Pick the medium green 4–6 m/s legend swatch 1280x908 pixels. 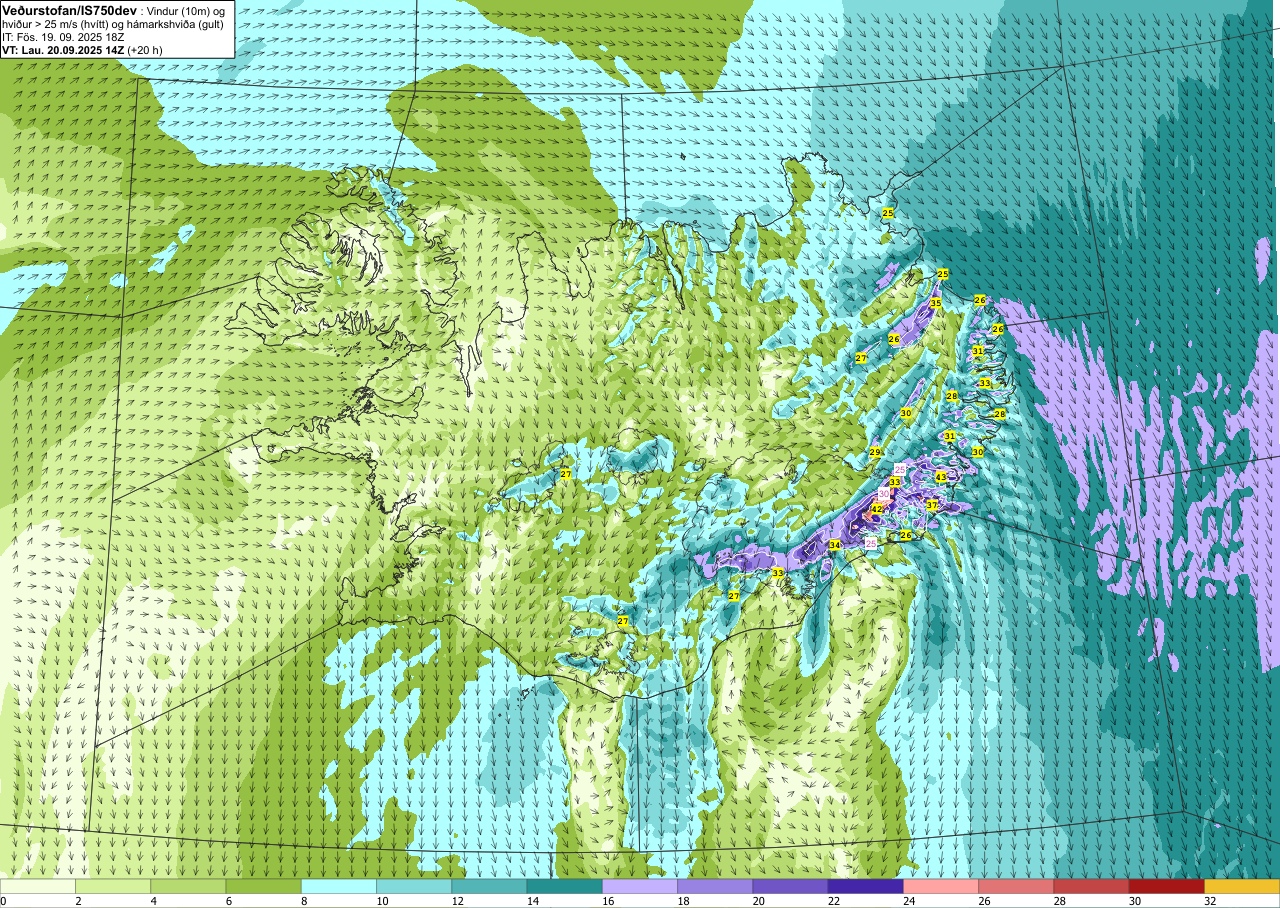(188, 886)
